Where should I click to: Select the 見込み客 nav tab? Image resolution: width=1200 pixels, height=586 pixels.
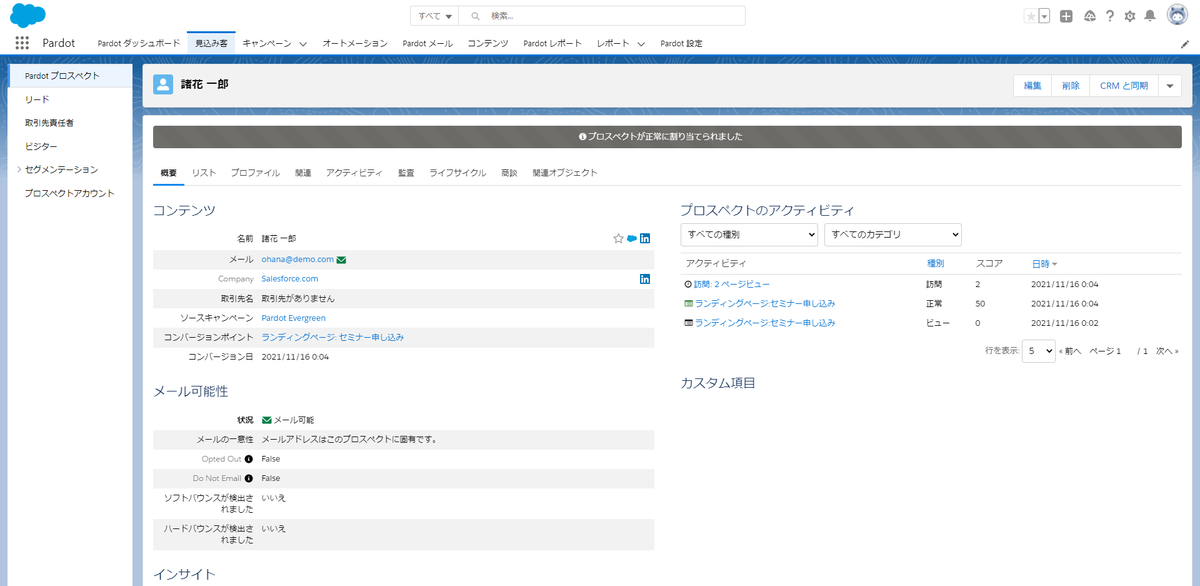(x=211, y=44)
